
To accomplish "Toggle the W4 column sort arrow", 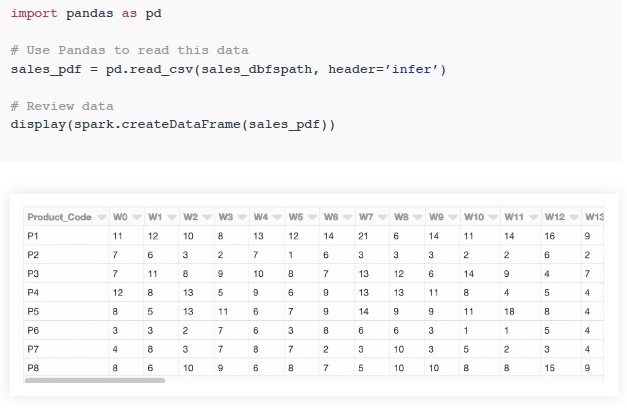I will 278,217.
